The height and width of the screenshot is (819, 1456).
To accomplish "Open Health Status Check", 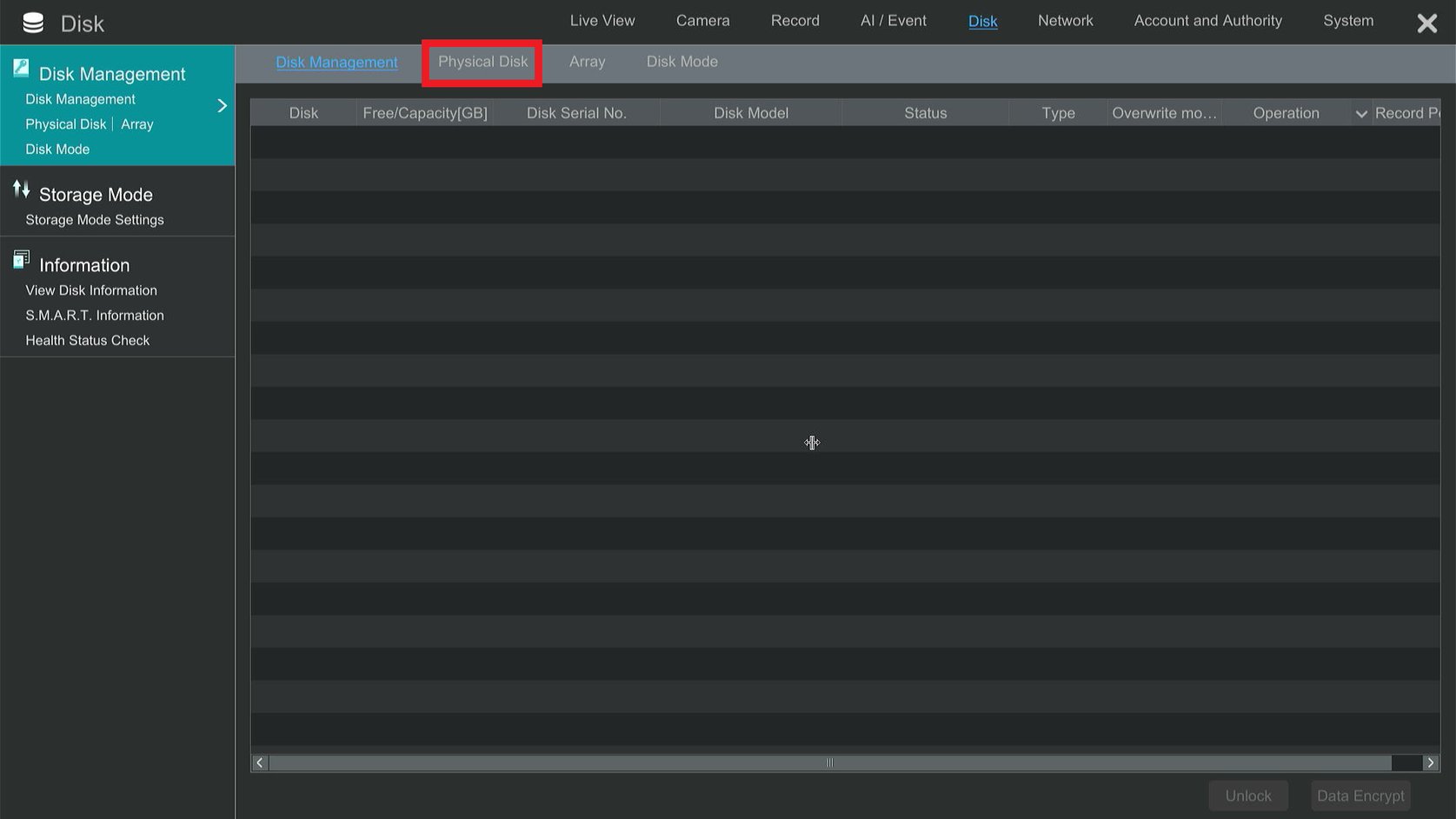I will (87, 340).
